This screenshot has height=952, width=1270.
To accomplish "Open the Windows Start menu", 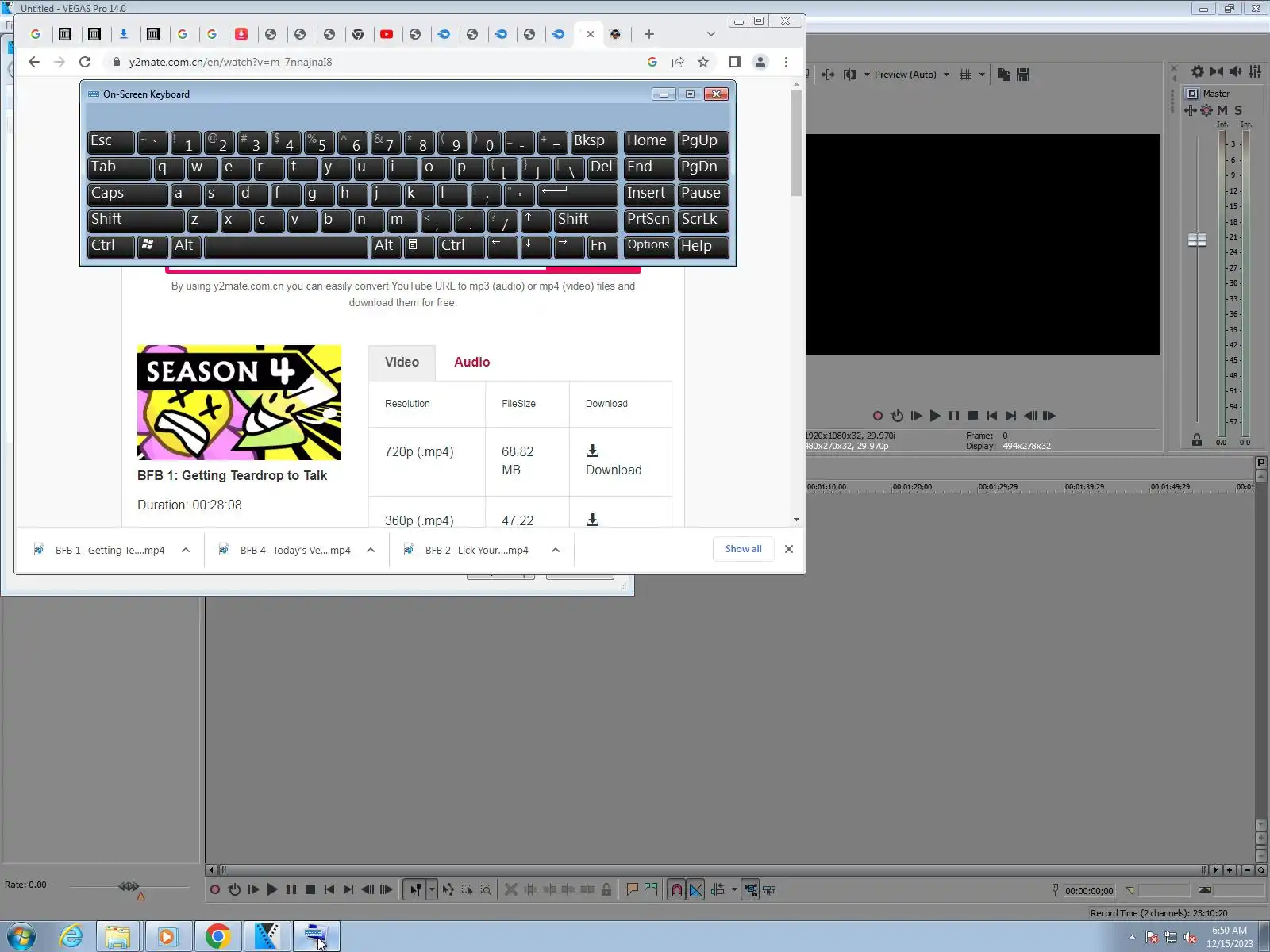I will tap(21, 936).
